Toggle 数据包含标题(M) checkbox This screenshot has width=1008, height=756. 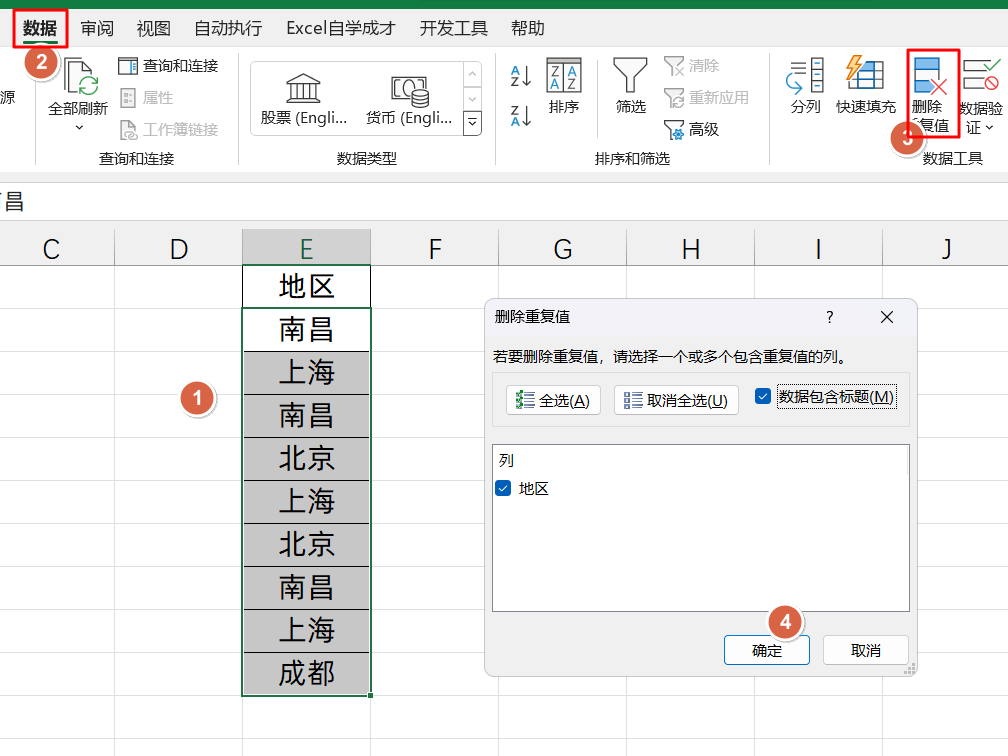[x=763, y=397]
